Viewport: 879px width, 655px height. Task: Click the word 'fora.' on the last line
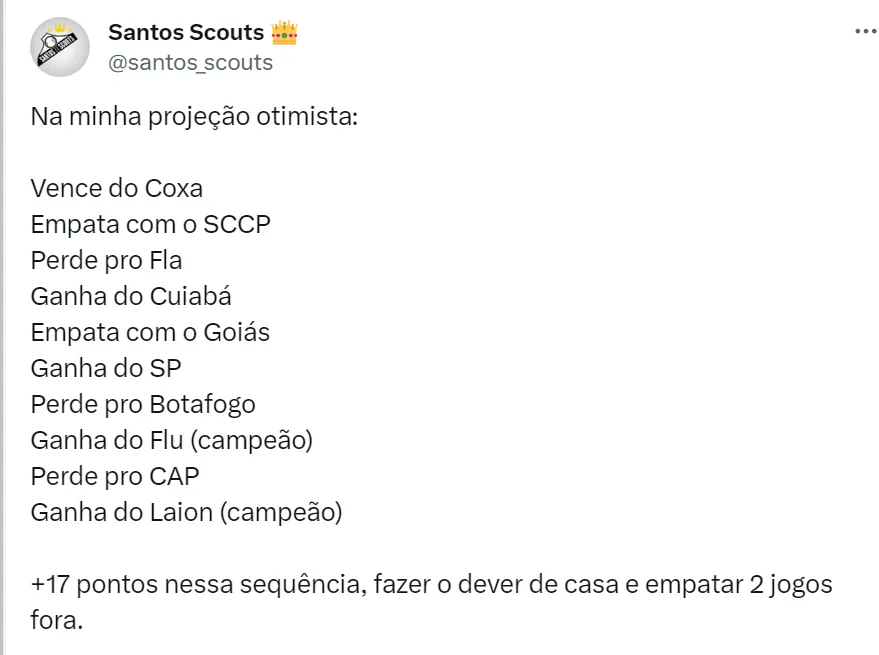click(x=57, y=620)
